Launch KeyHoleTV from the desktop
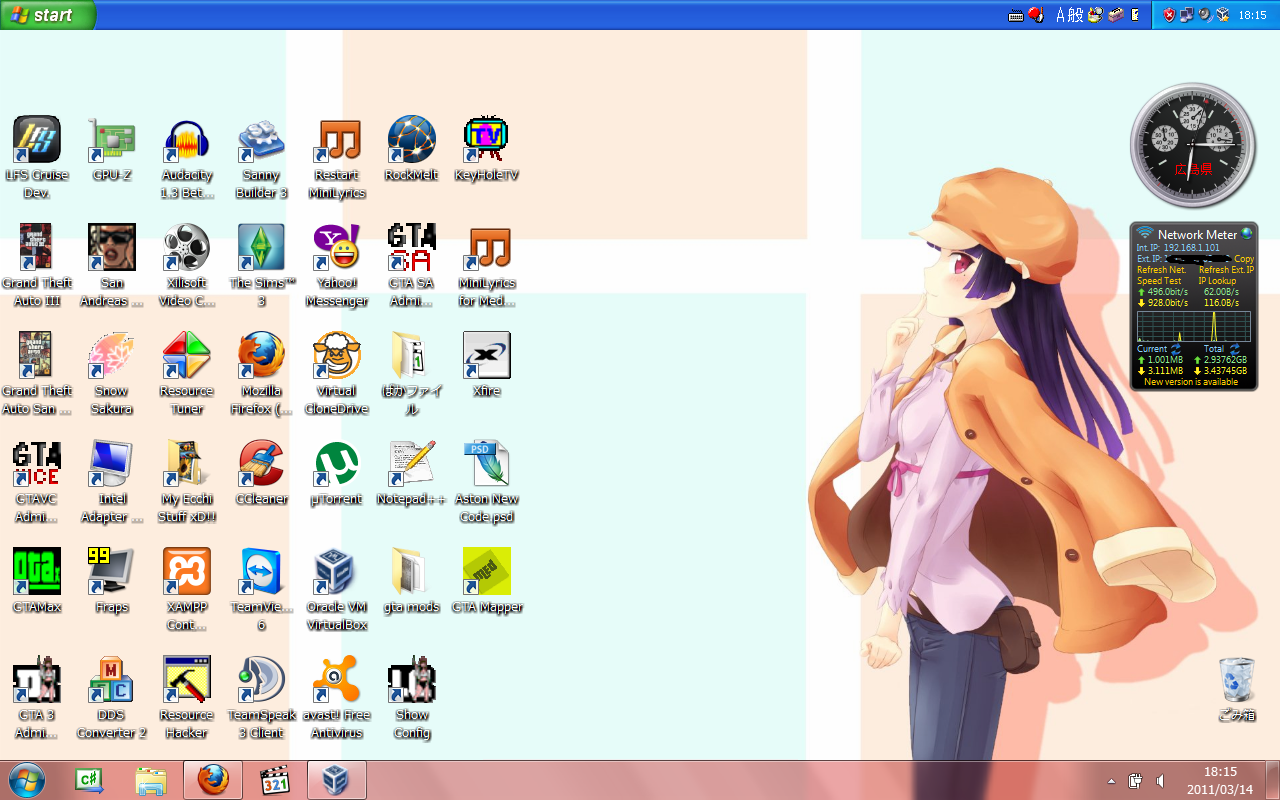This screenshot has width=1280, height=800. click(487, 148)
